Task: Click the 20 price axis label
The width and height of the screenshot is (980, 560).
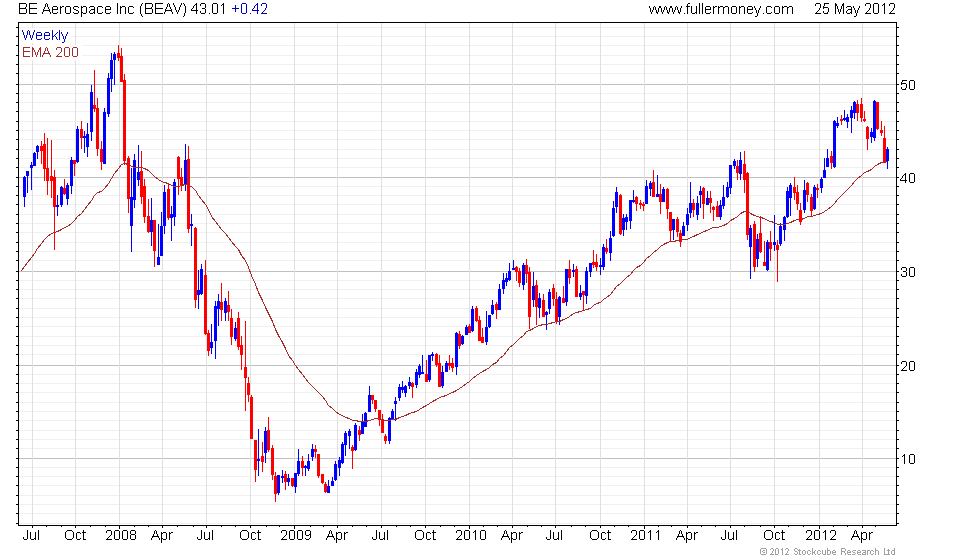Action: pyautogui.click(x=908, y=366)
